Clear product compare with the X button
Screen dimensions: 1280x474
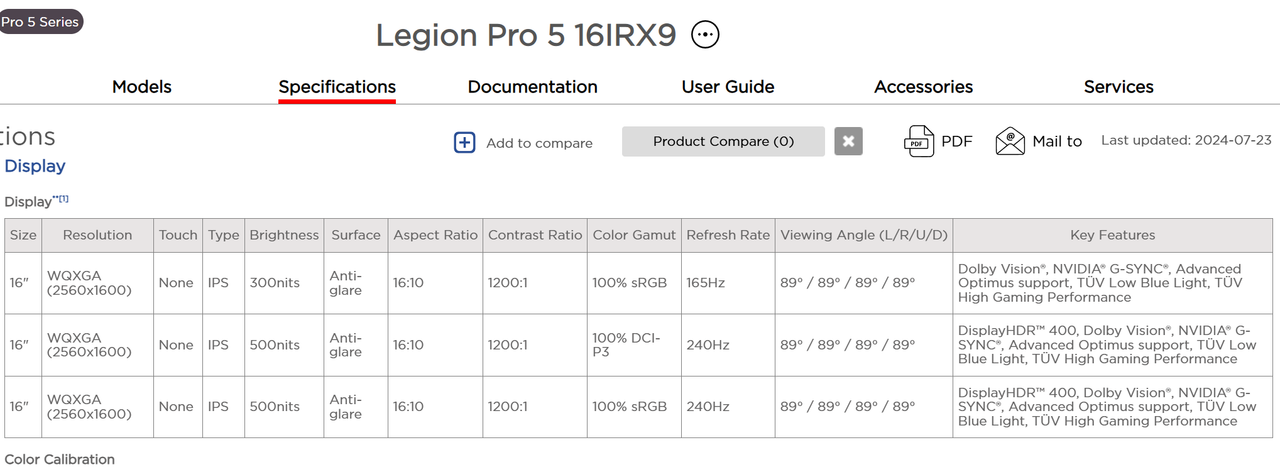tap(848, 141)
